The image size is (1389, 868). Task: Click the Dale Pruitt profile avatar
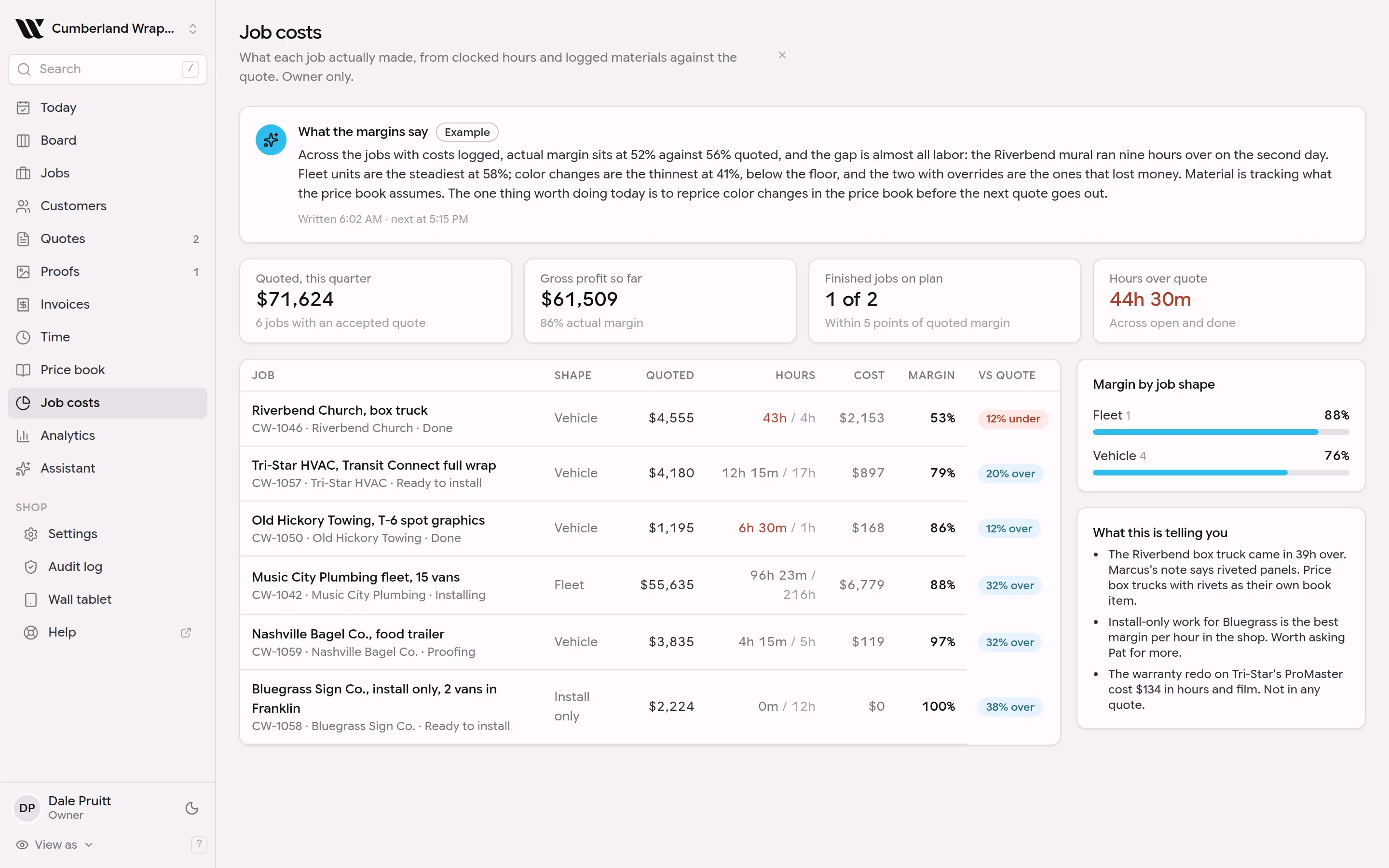coord(27,808)
